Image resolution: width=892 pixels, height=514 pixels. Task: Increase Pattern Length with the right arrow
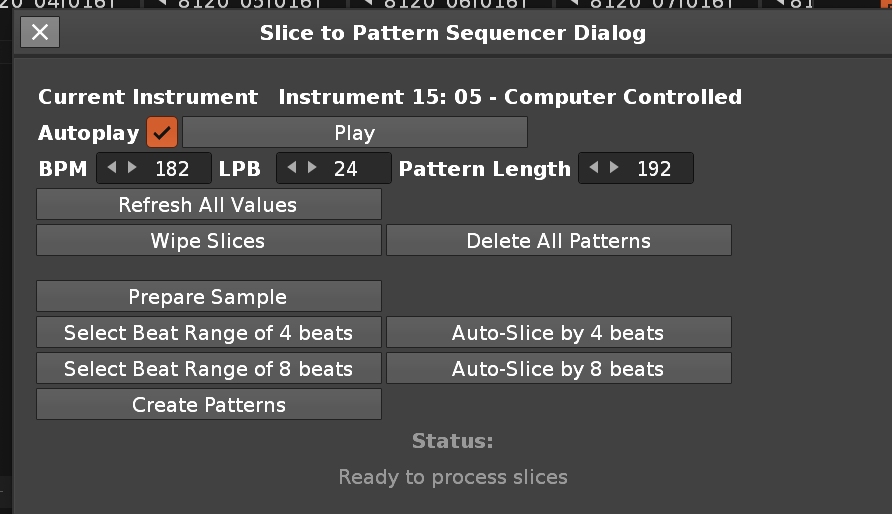(614, 168)
